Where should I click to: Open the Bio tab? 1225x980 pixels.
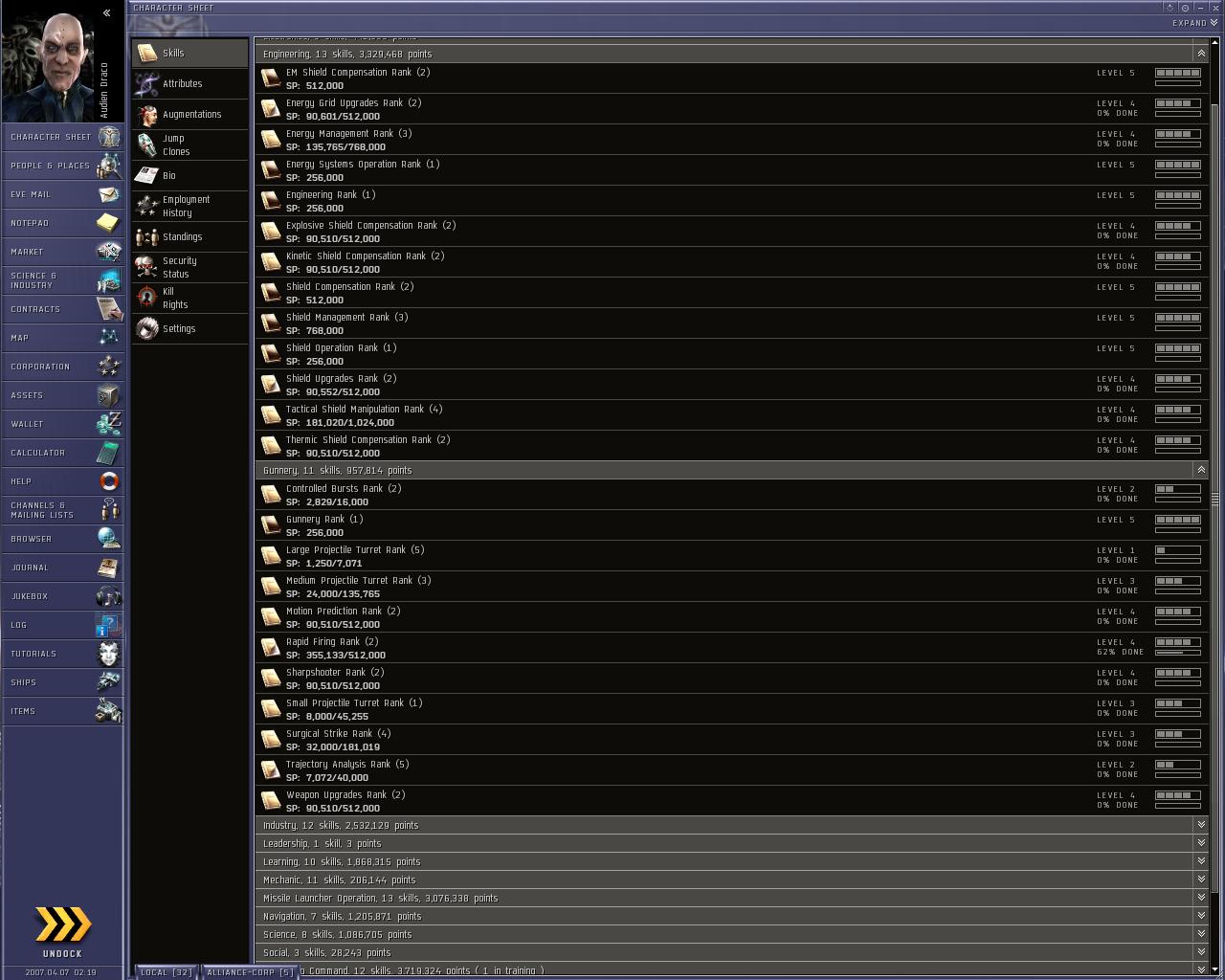(x=190, y=176)
